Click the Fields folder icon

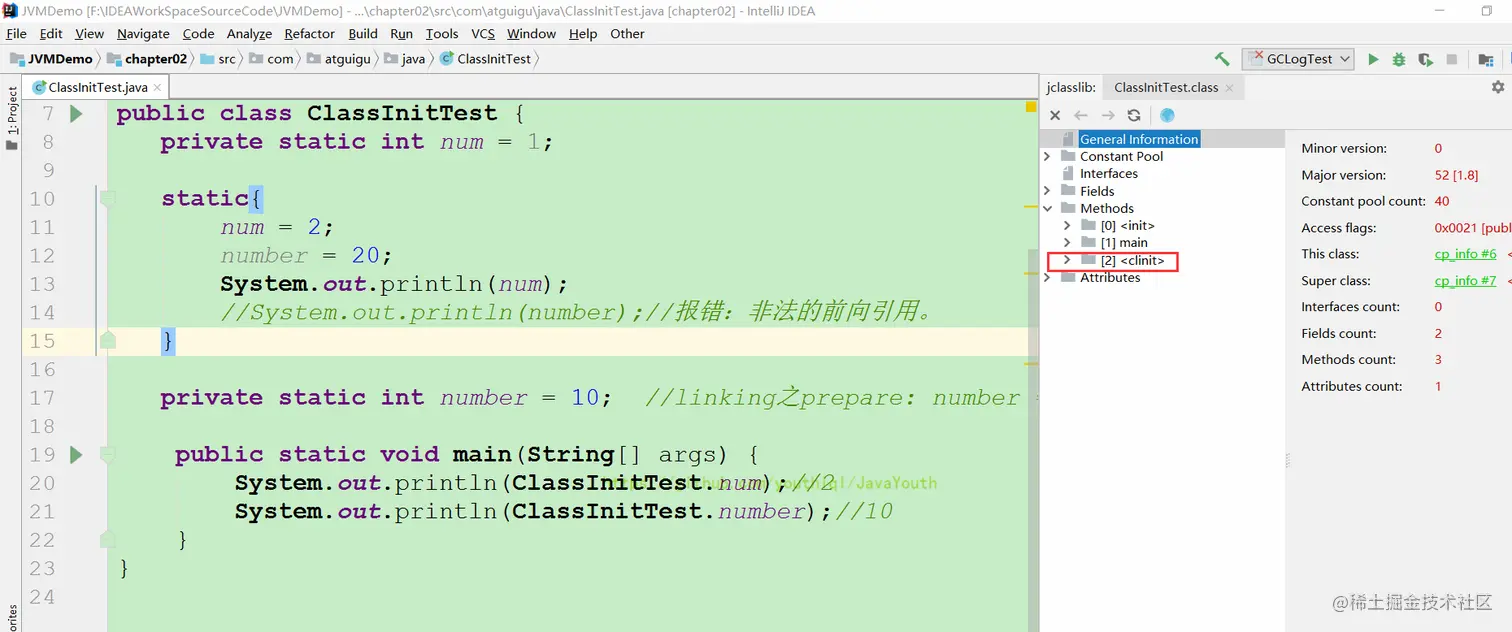coord(1067,191)
